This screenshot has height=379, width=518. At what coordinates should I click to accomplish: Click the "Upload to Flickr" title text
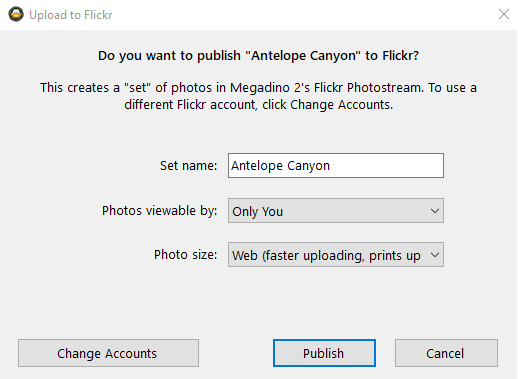[71, 15]
